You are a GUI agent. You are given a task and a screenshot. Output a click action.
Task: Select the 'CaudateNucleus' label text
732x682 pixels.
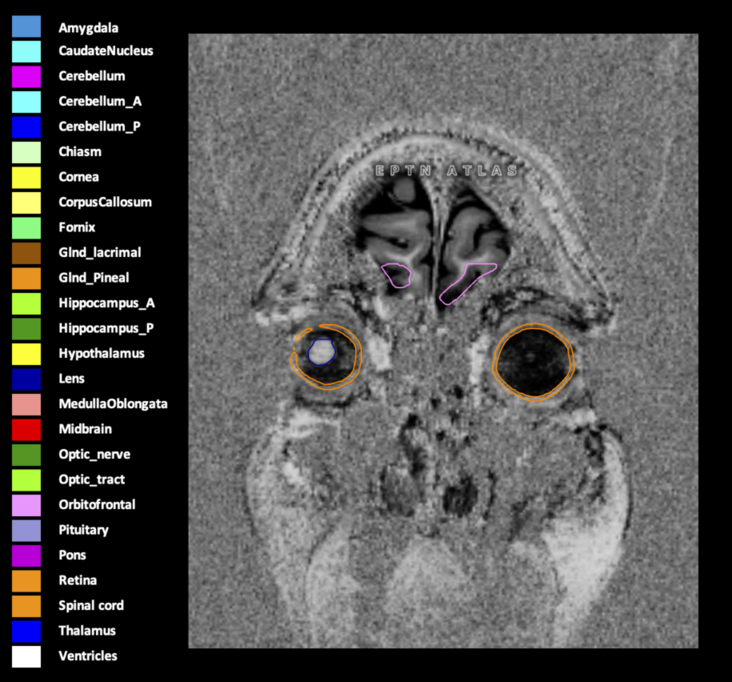(x=106, y=51)
